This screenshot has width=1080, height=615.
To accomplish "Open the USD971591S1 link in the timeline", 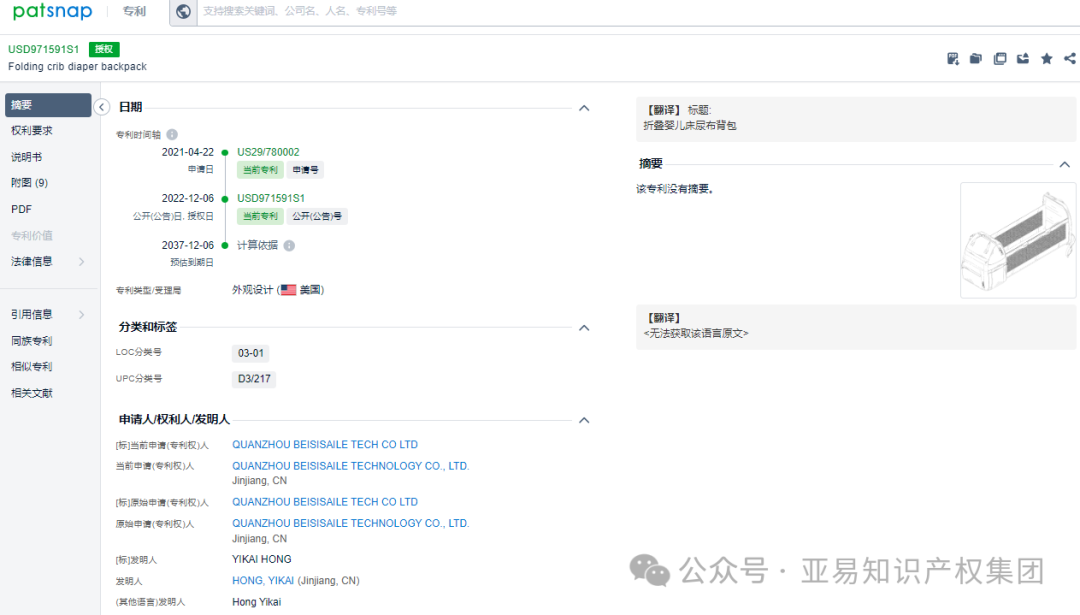I will [x=271, y=198].
